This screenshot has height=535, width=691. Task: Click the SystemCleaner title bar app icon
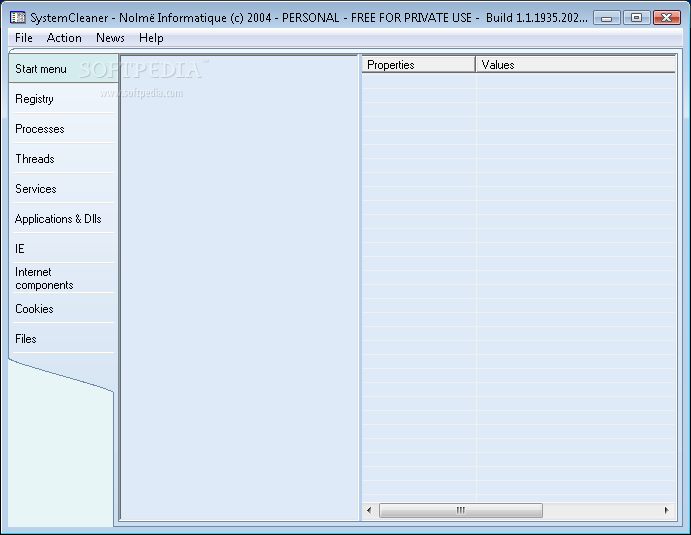(x=18, y=18)
